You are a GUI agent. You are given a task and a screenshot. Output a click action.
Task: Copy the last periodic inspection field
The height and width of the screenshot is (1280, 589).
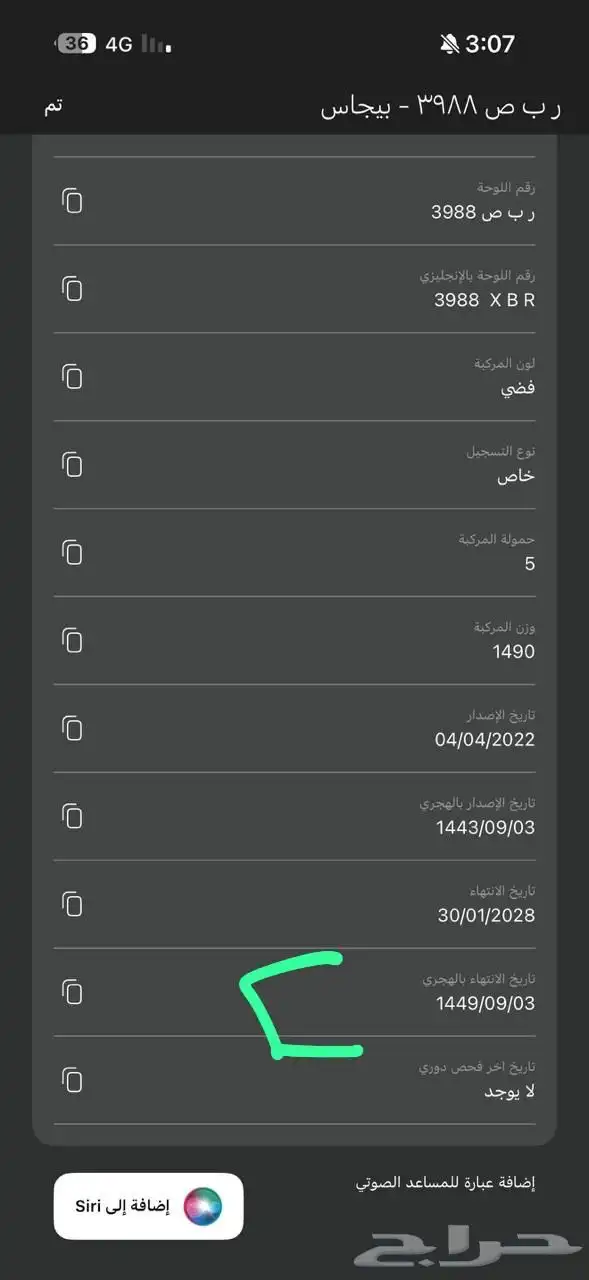click(71, 1079)
